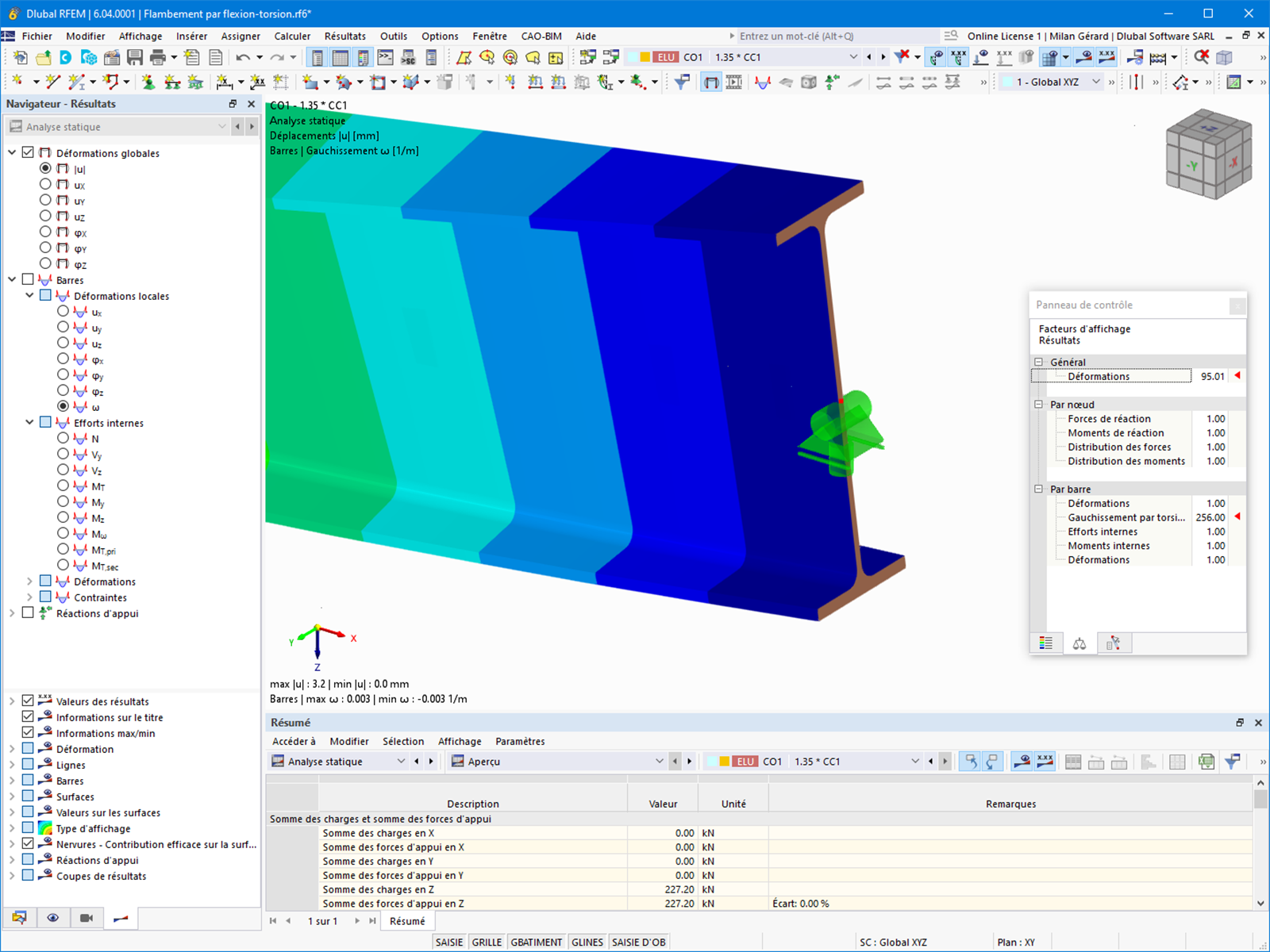
Task: Select the N internal force radio button
Action: tap(63, 438)
